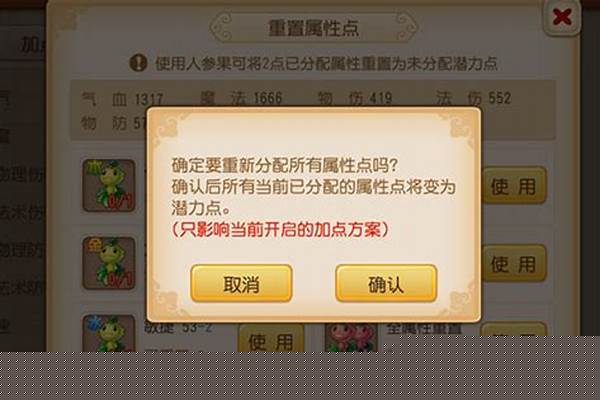Click 使用 next to the 水 ginseng fruit

[514, 186]
